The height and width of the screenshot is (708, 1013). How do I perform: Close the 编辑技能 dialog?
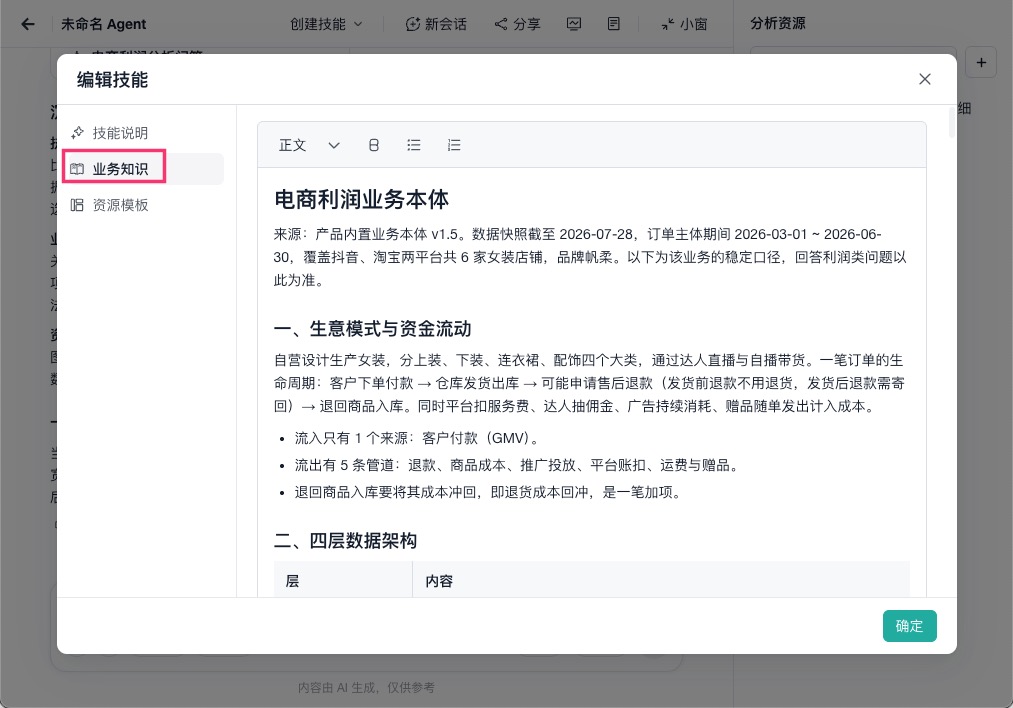[925, 79]
